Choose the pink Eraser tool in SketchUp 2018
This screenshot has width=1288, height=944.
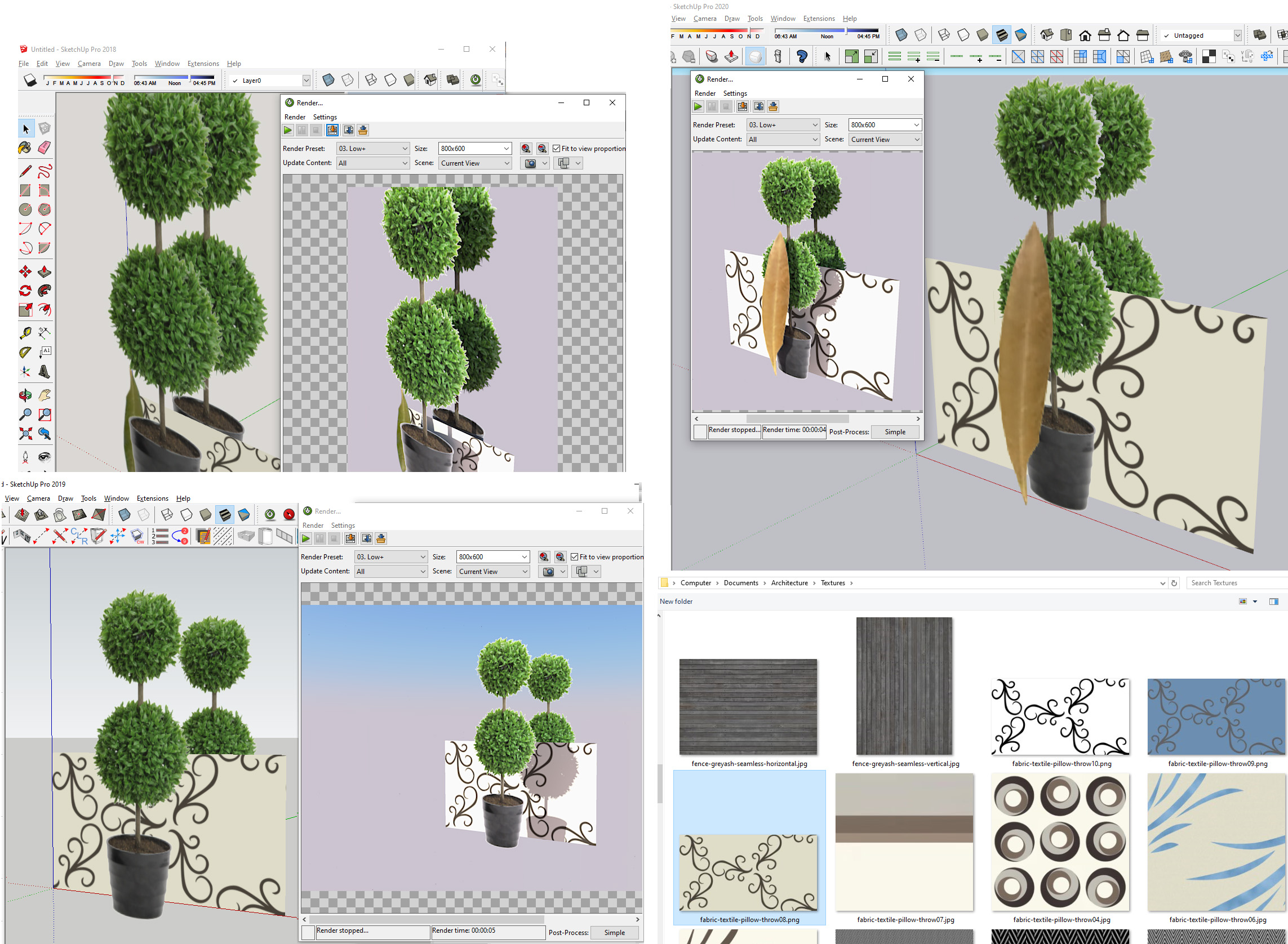click(x=44, y=148)
